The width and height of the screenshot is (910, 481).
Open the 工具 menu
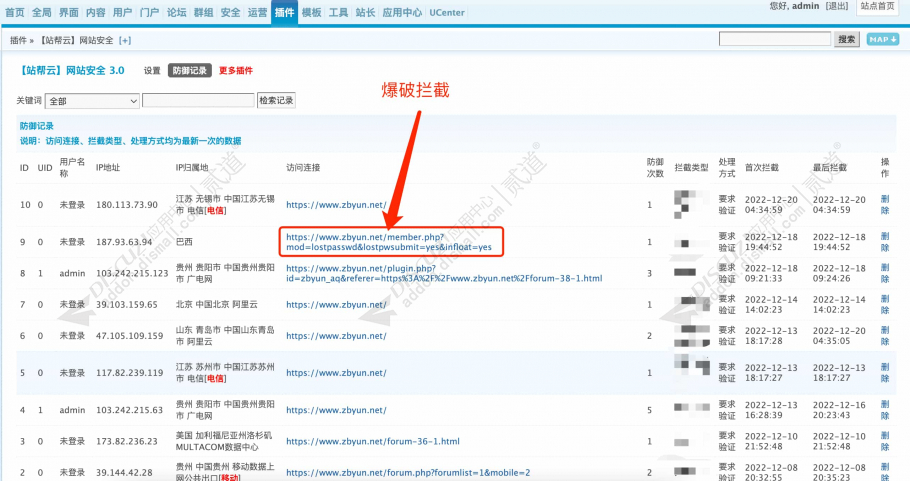click(x=338, y=12)
